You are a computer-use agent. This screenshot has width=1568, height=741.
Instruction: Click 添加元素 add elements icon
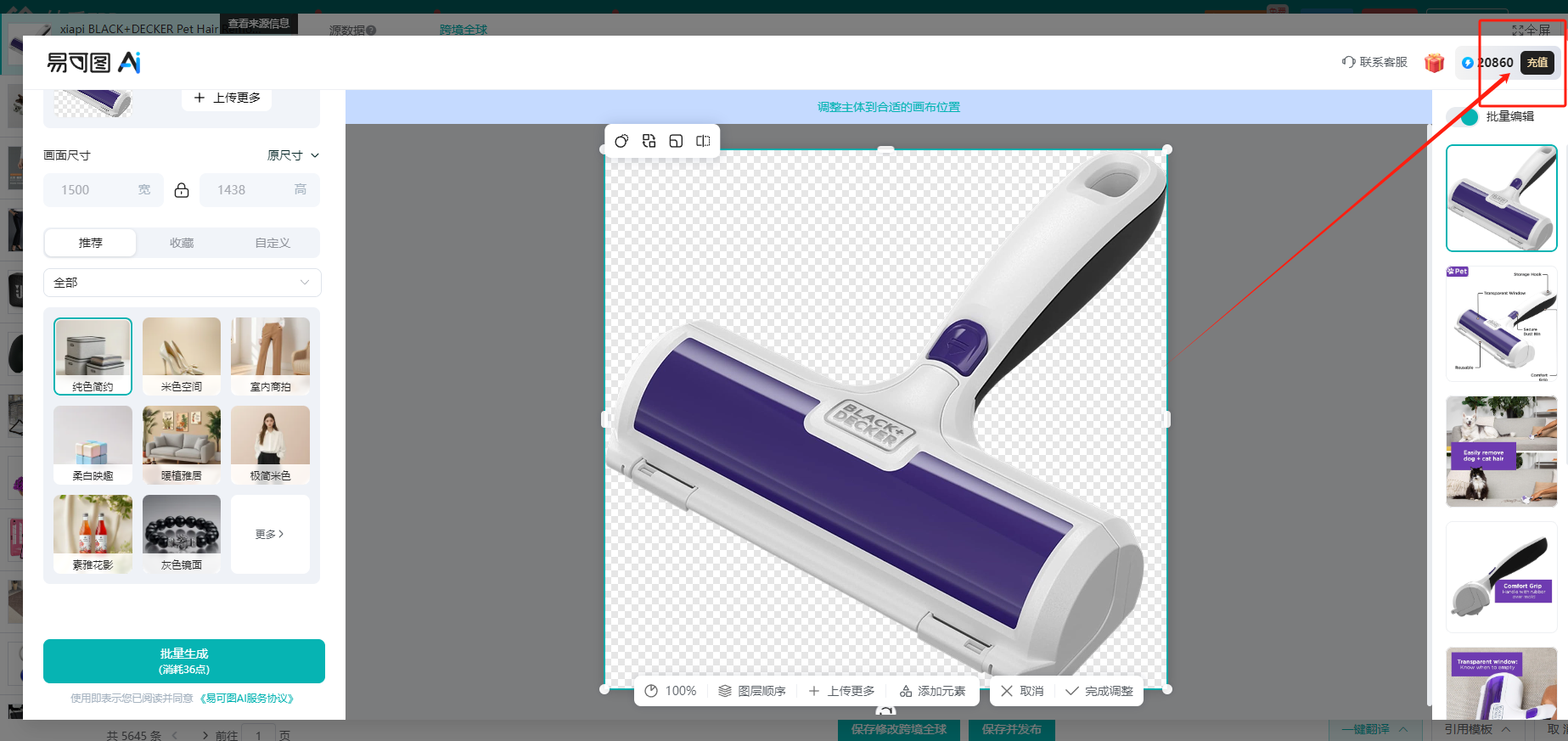[x=932, y=691]
